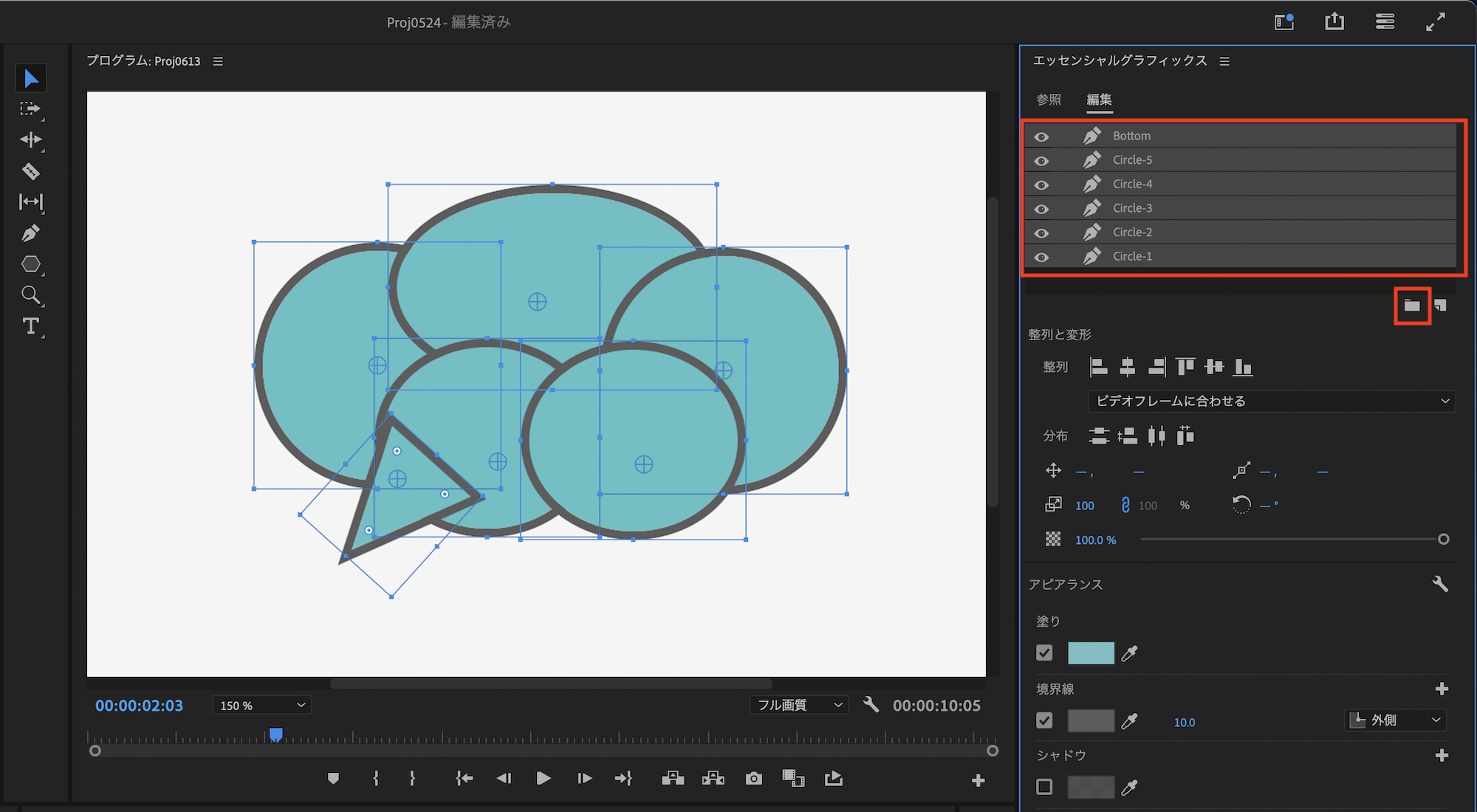Image resolution: width=1477 pixels, height=812 pixels.
Task: Uncheck the fill checkbox
Action: [x=1044, y=653]
